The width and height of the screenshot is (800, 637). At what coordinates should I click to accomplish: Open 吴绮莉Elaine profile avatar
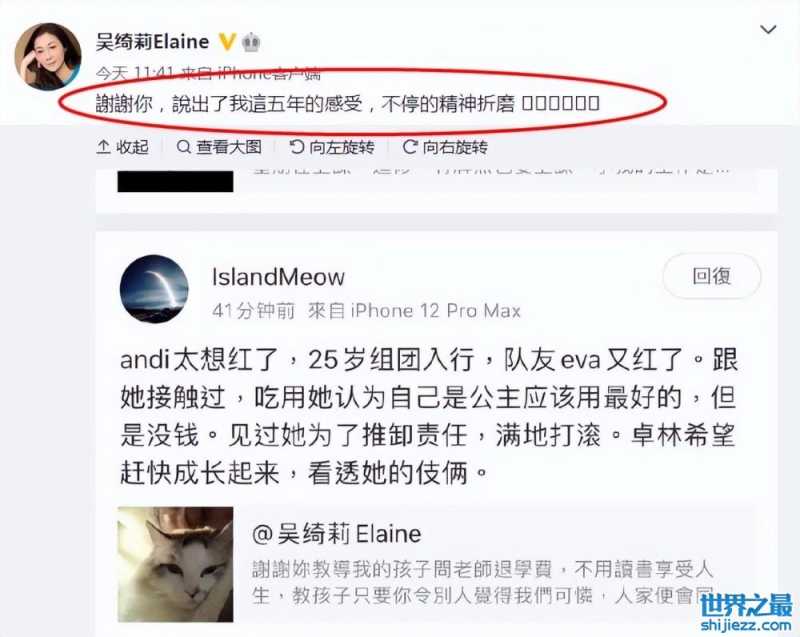click(47, 56)
